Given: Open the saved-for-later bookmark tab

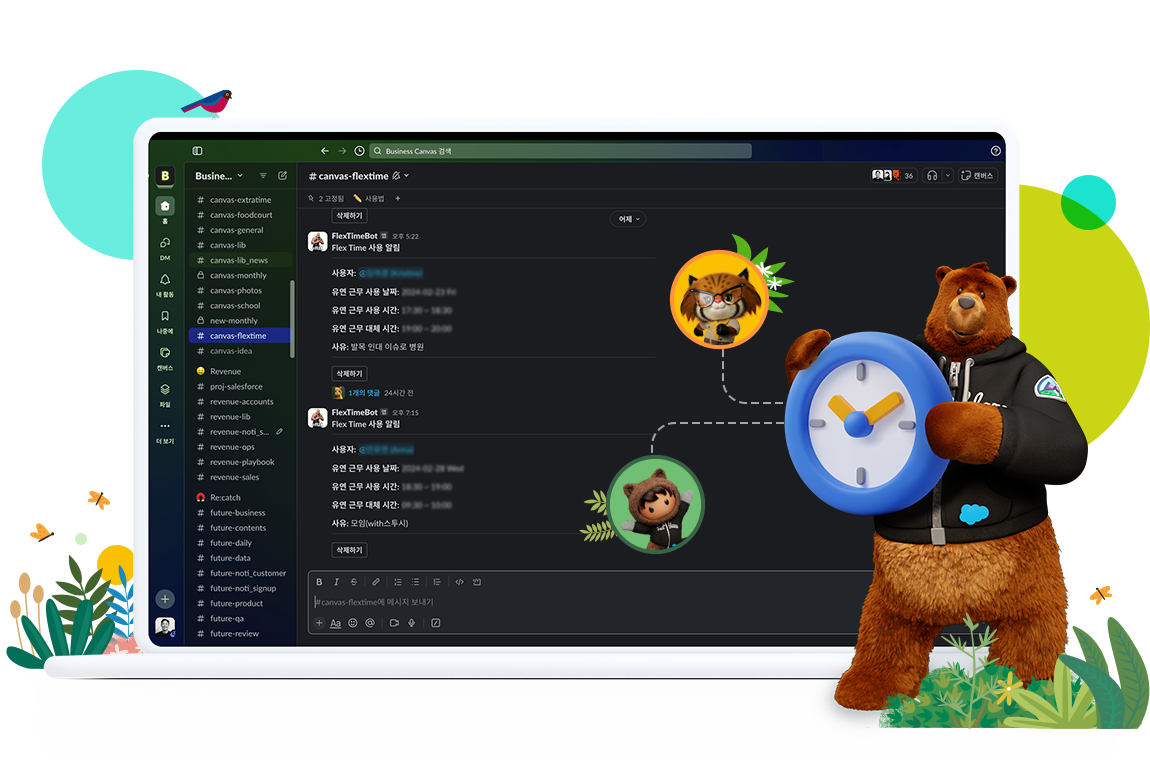Looking at the screenshot, I should [x=165, y=321].
